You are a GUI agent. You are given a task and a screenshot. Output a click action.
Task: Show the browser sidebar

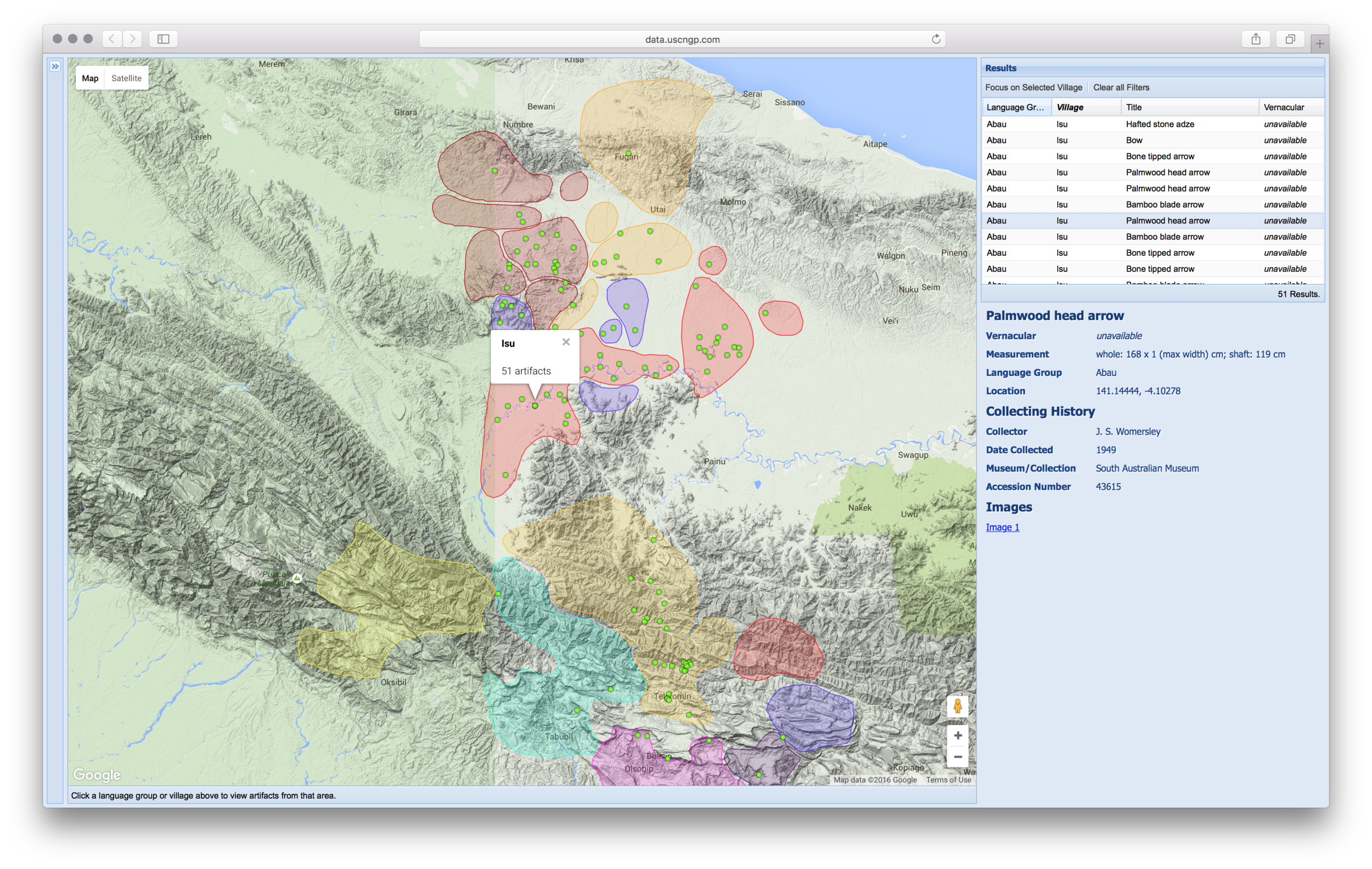pyautogui.click(x=164, y=40)
